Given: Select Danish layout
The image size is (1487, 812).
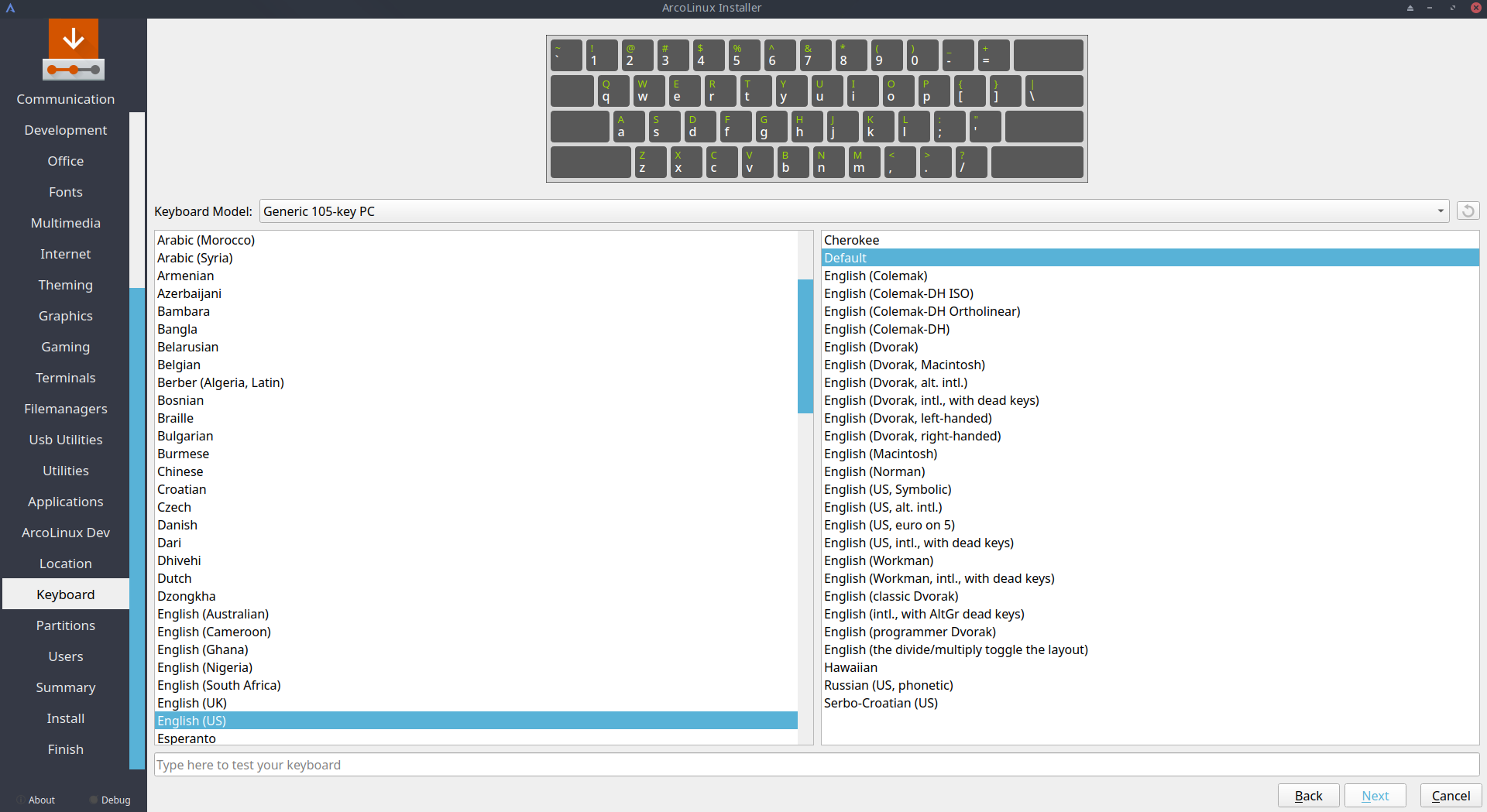Looking at the screenshot, I should point(476,525).
